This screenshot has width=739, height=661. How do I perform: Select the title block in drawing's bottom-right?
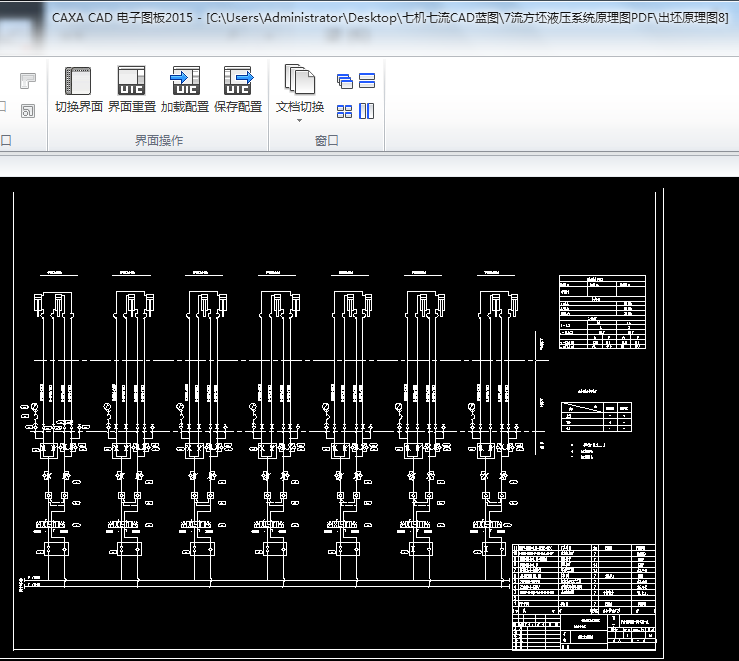pyautogui.click(x=583, y=631)
